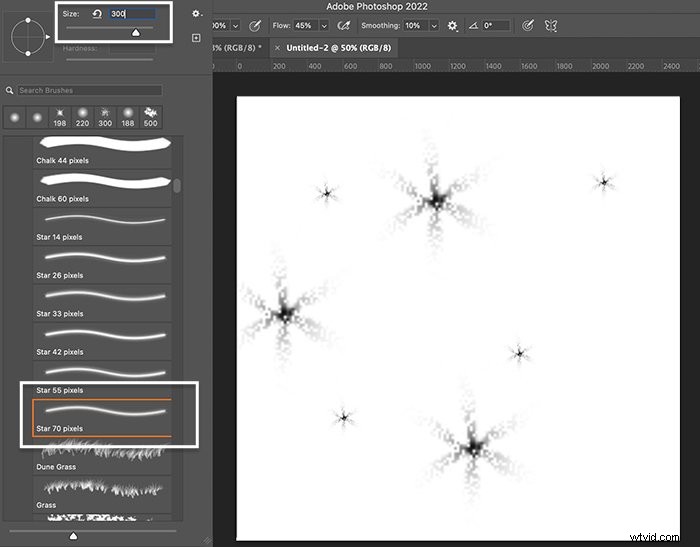Viewport: 700px width, 547px height.
Task: Click the horizontal ruler at 1000
Action: pos(422,66)
